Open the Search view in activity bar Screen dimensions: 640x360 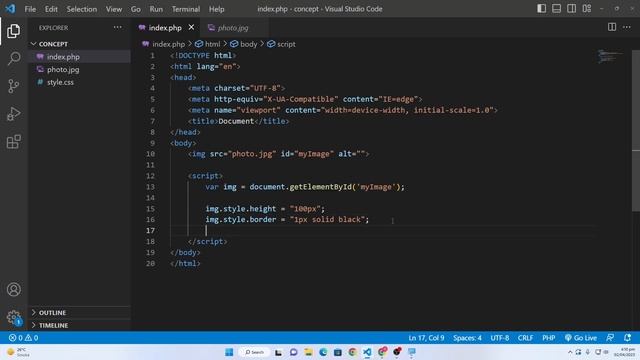[13, 58]
